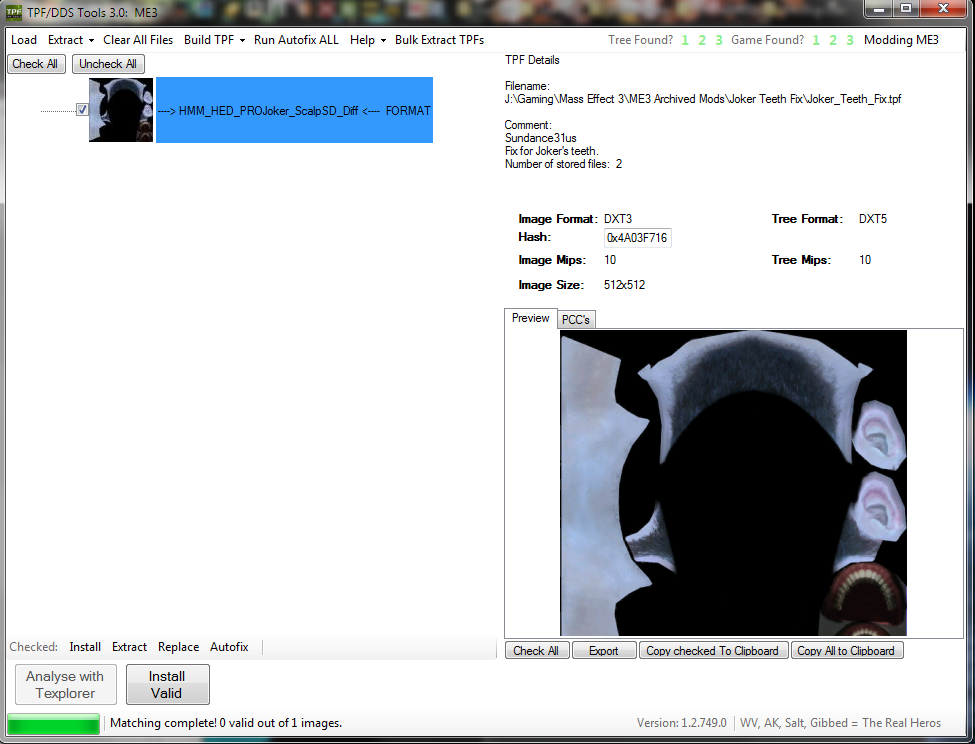Select the HMM_HED_PROJoker_ScalpSD_Diff tree entry
Image resolution: width=975 pixels, height=744 pixels.
pos(294,110)
